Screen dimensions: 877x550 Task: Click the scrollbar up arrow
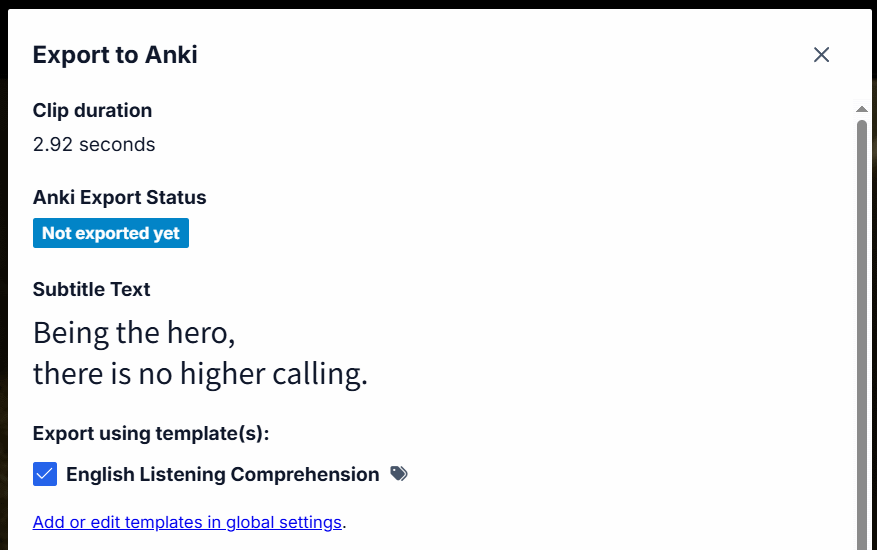[x=861, y=108]
